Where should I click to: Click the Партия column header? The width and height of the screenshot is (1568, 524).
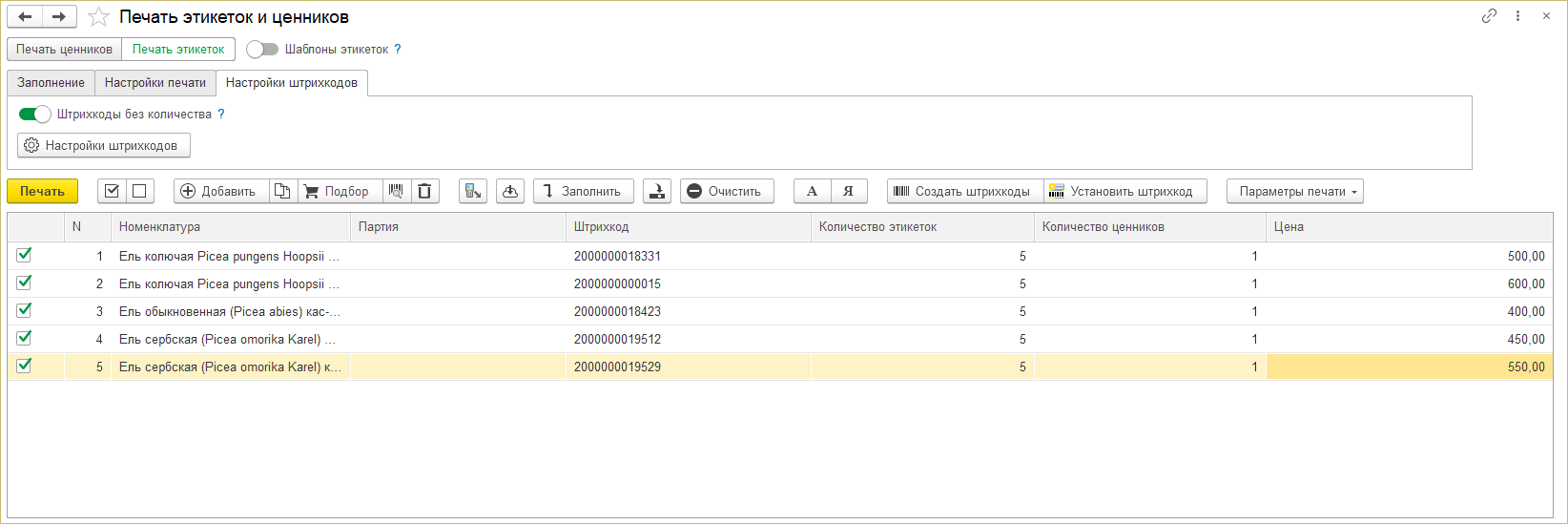459,227
